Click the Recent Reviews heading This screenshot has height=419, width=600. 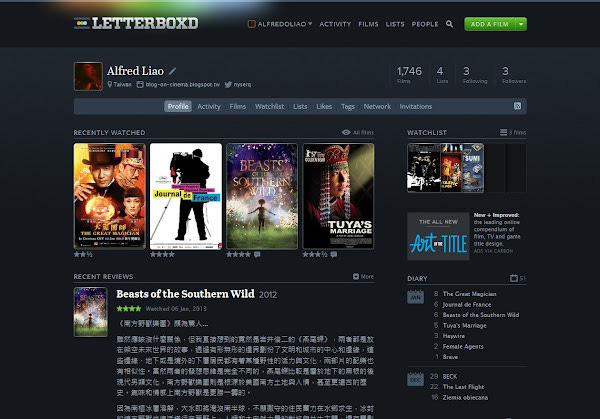click(103, 276)
